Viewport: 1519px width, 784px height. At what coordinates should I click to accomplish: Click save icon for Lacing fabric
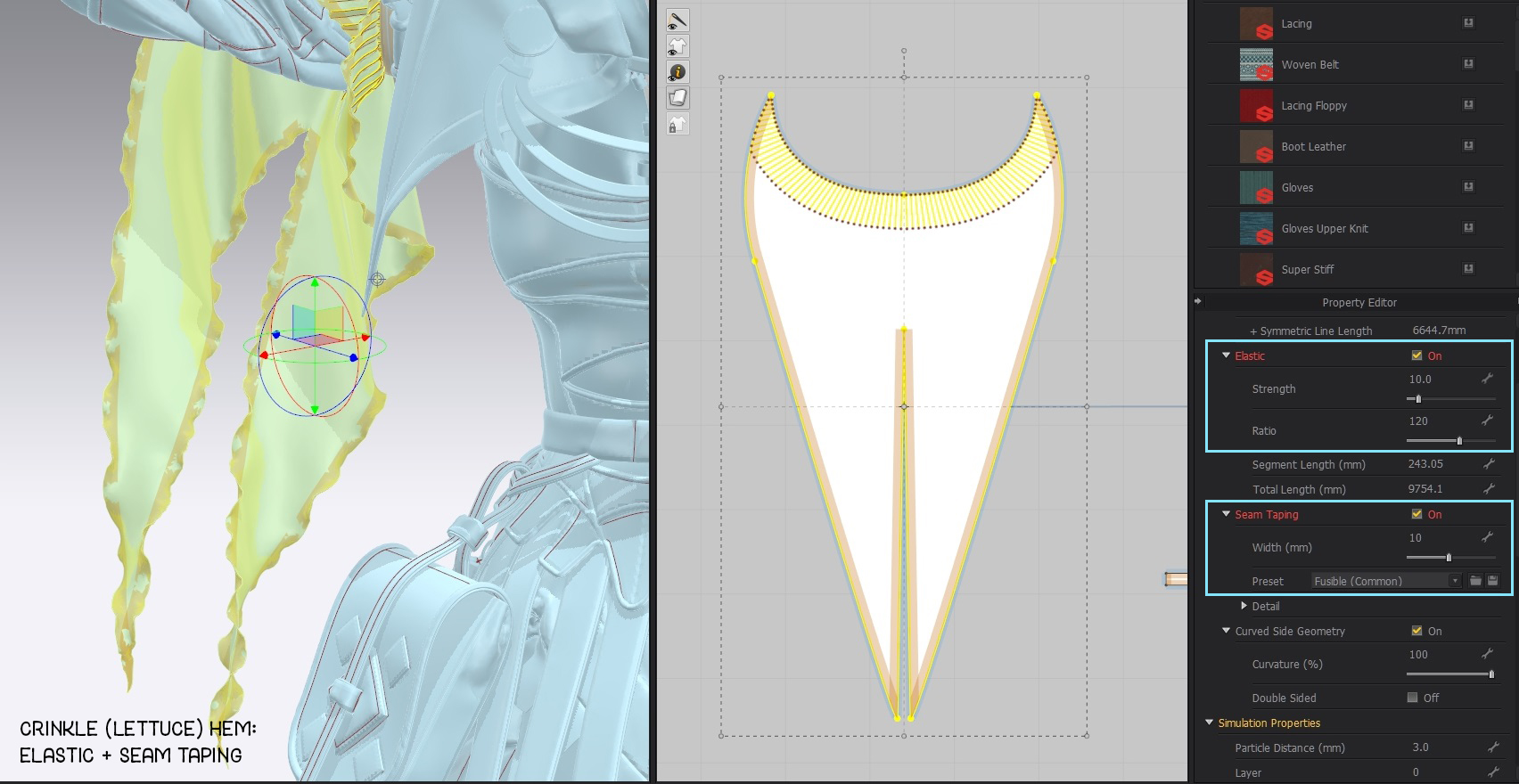tap(1468, 23)
